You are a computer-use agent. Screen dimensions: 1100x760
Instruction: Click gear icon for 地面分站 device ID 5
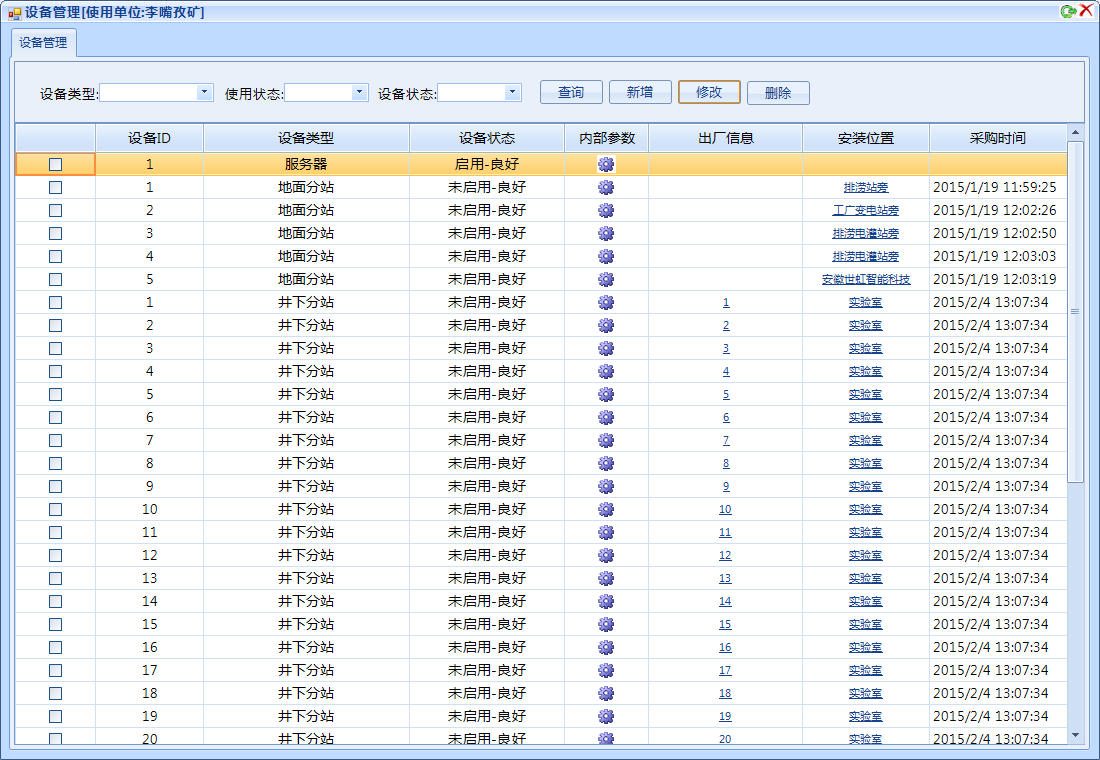pyautogui.click(x=606, y=280)
